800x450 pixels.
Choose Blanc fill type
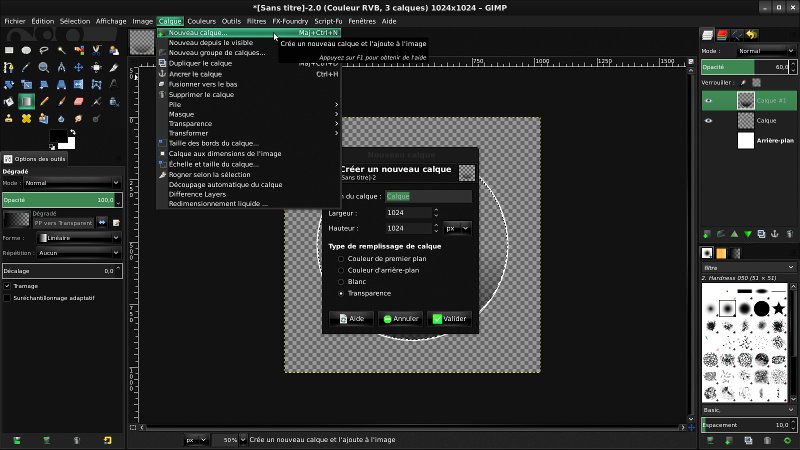click(x=341, y=282)
